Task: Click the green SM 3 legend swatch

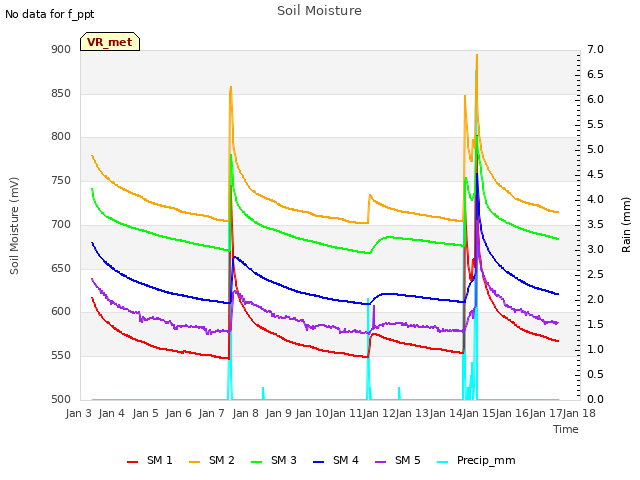Action: point(257,462)
